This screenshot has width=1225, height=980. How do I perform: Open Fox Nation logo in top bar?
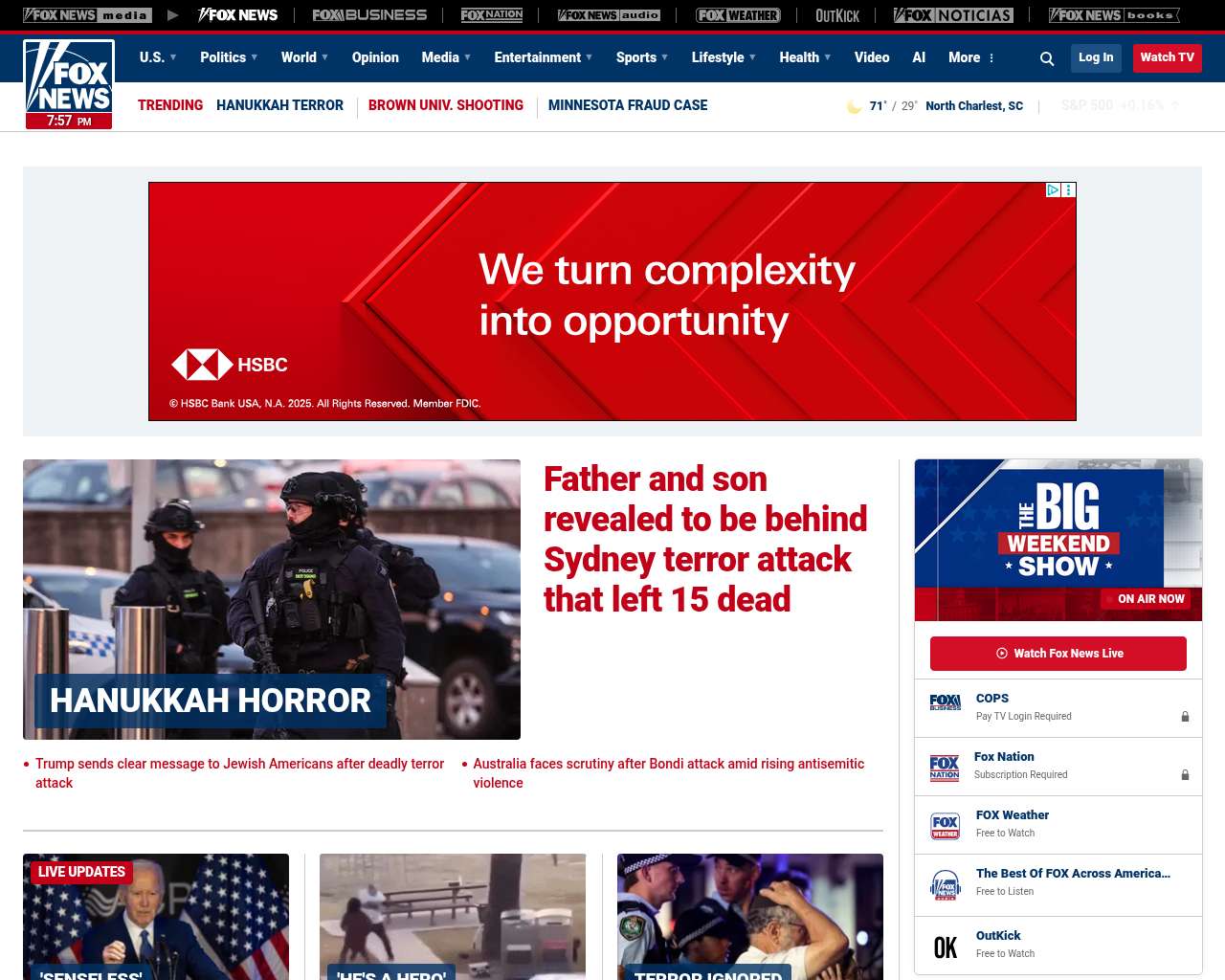coord(492,15)
